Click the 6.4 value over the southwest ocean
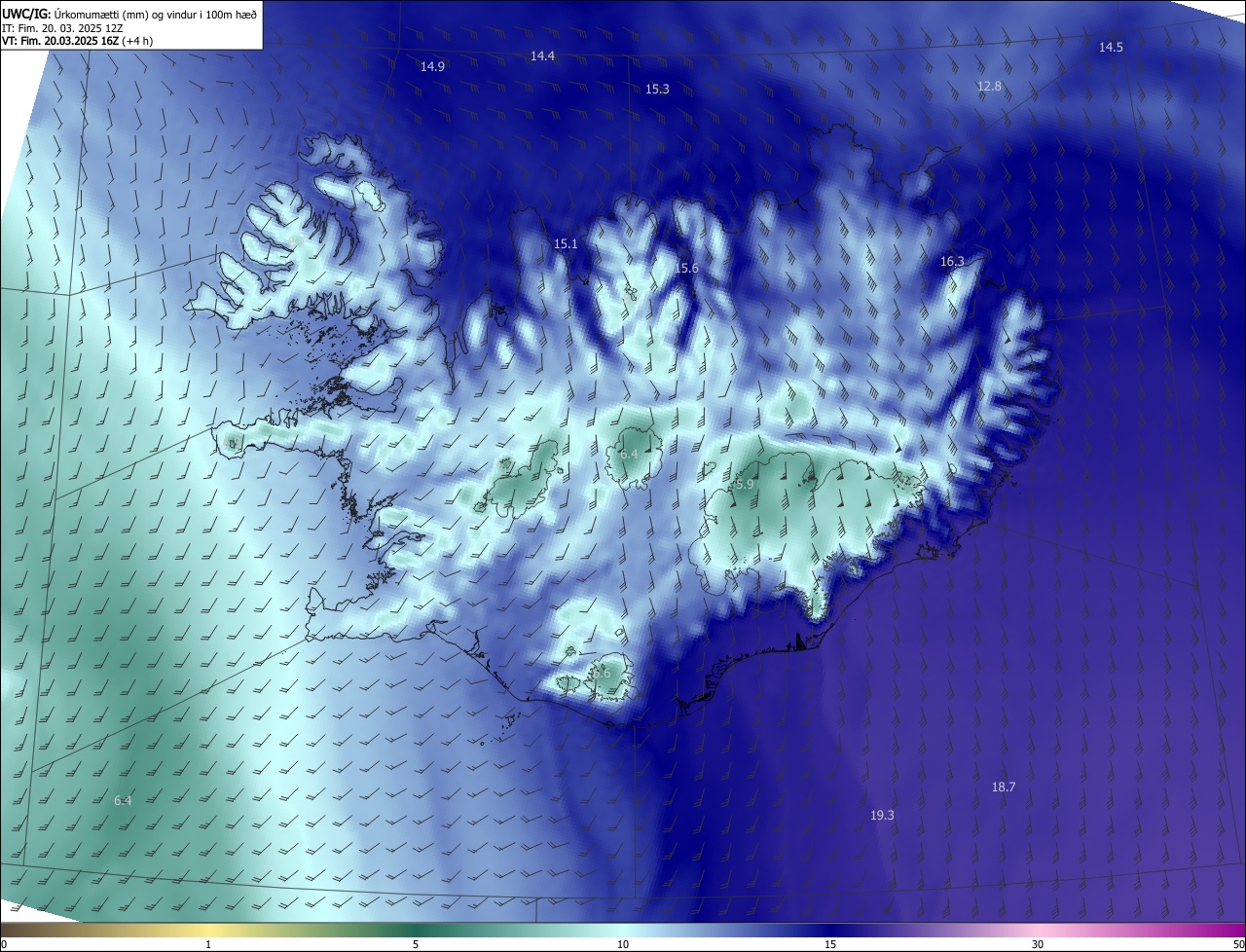This screenshot has height=952, width=1246. (x=123, y=801)
